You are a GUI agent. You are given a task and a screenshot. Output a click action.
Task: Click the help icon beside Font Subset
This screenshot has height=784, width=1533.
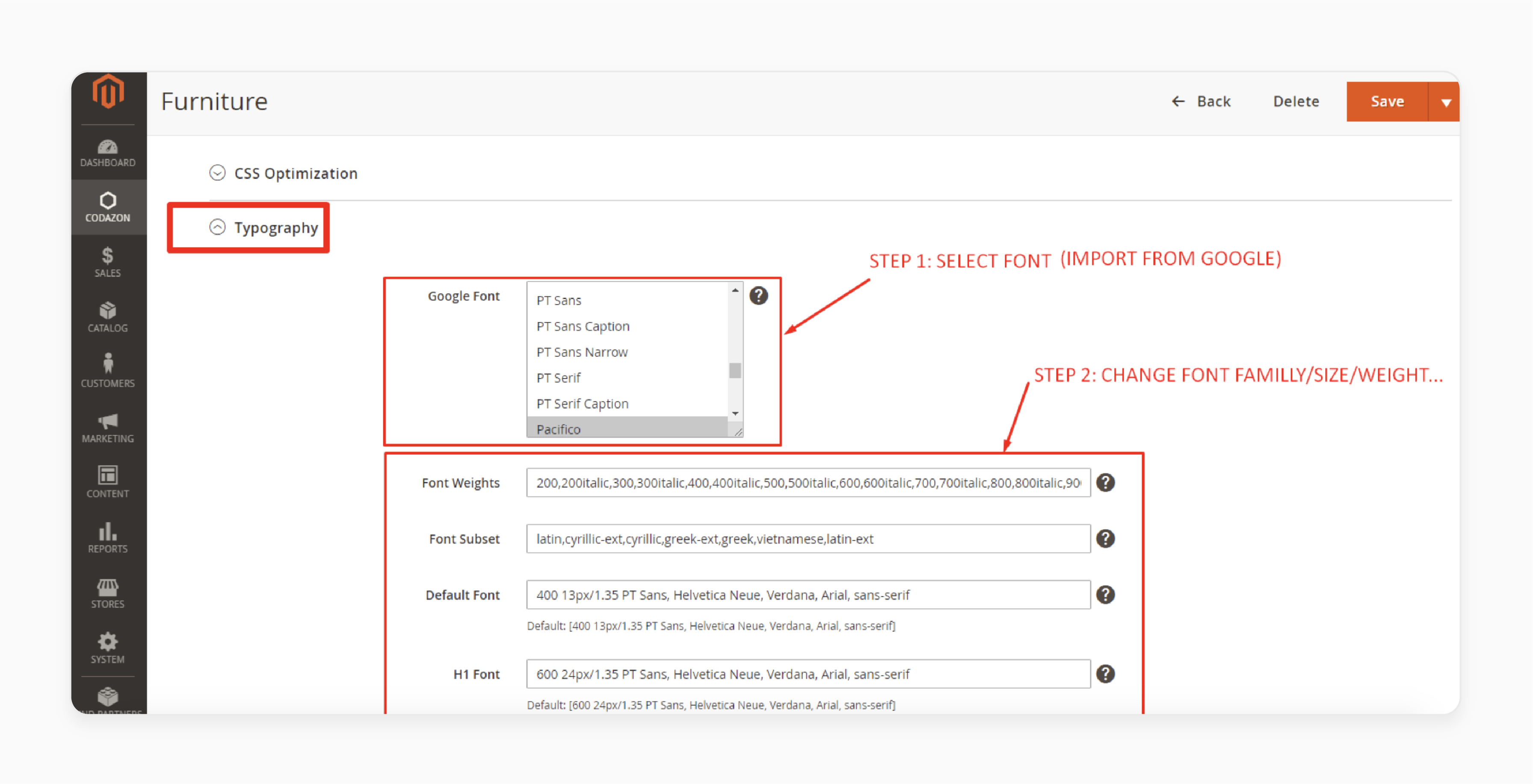coord(1105,538)
